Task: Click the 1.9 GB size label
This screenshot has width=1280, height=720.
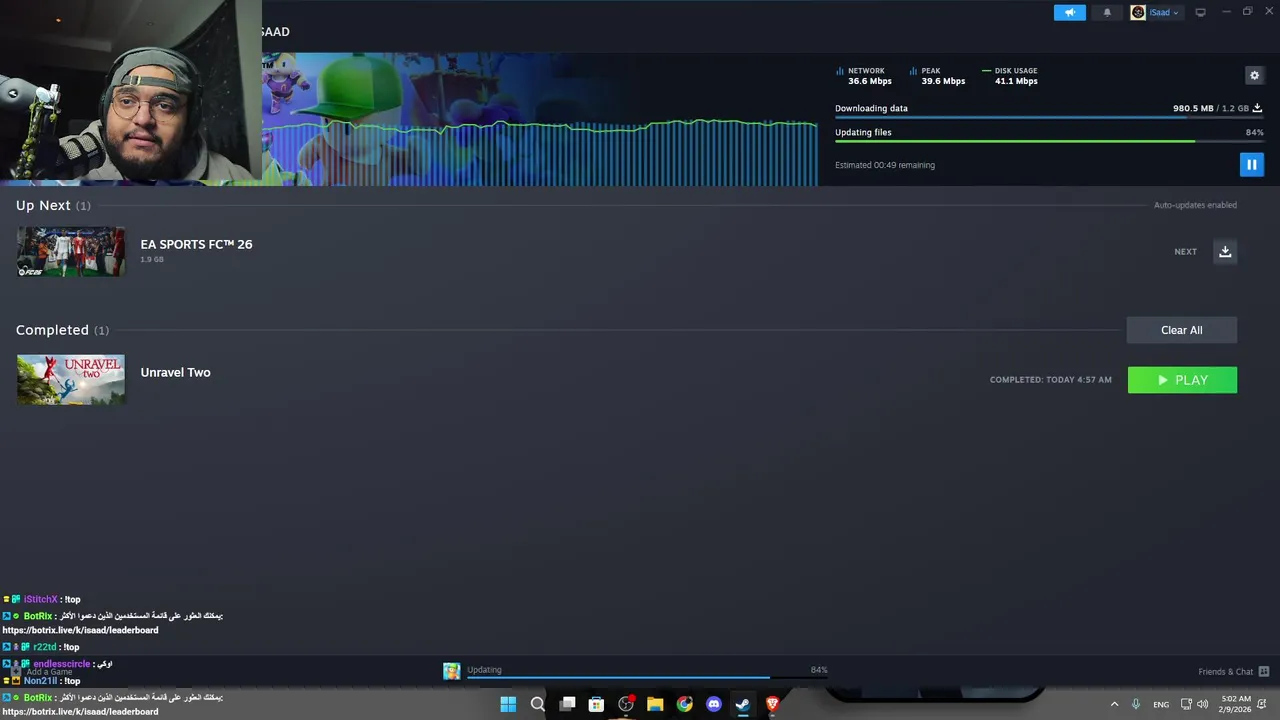Action: click(x=152, y=260)
